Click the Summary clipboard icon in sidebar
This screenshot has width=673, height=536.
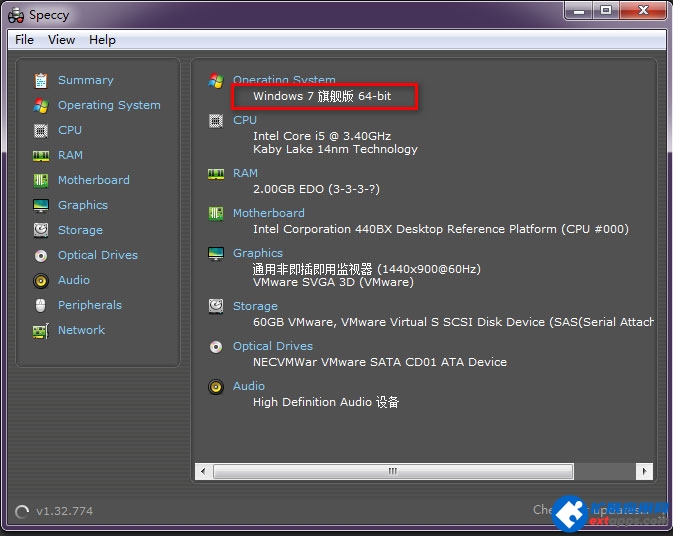[x=41, y=80]
